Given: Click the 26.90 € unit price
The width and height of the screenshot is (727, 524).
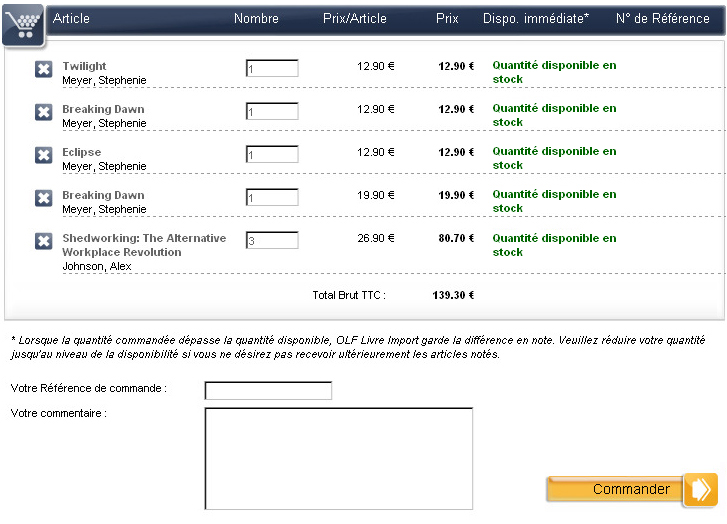Looking at the screenshot, I should pos(376,238).
